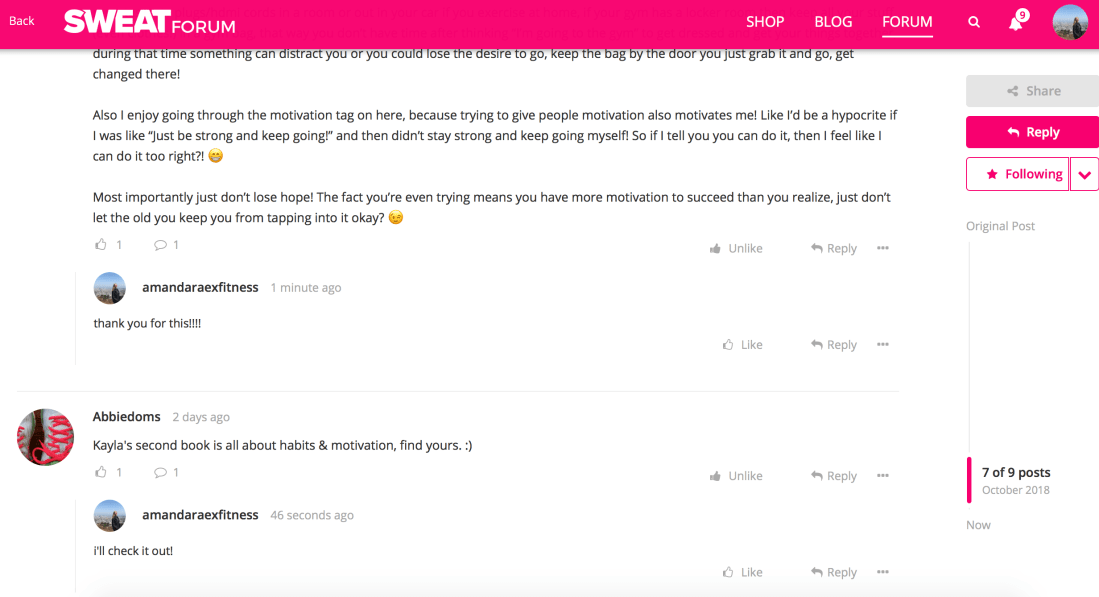Open Abbiedoms' profile avatar

(45, 437)
